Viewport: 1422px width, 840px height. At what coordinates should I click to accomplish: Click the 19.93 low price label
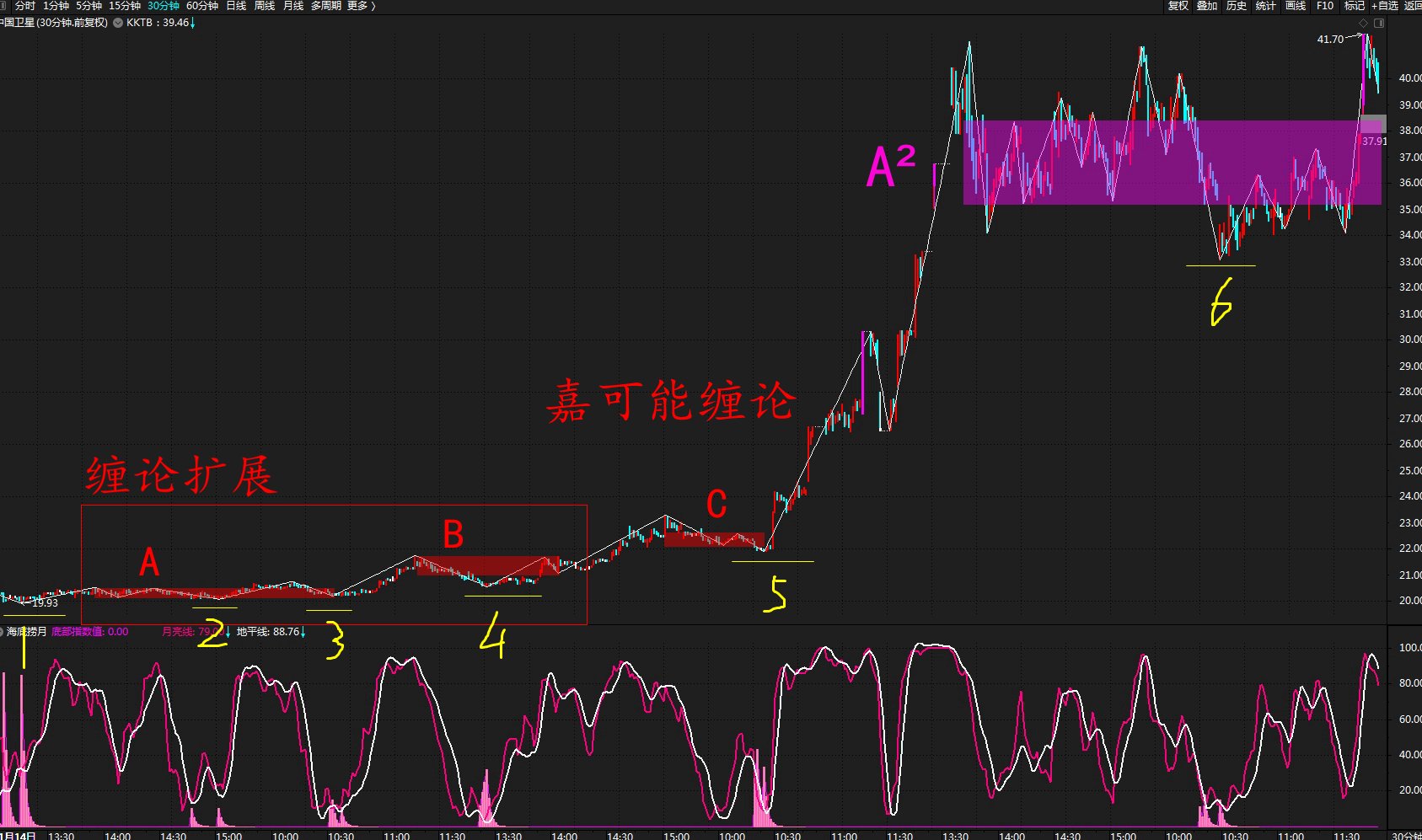45,603
